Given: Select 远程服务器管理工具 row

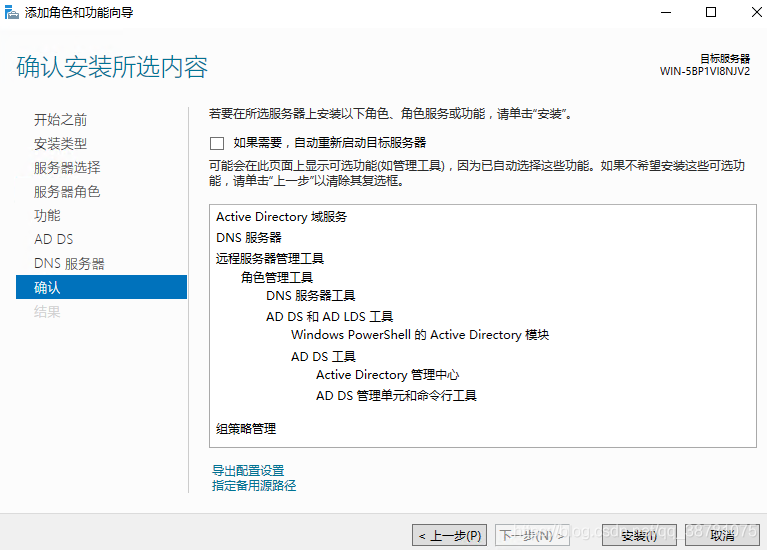Looking at the screenshot, I should 270,258.
